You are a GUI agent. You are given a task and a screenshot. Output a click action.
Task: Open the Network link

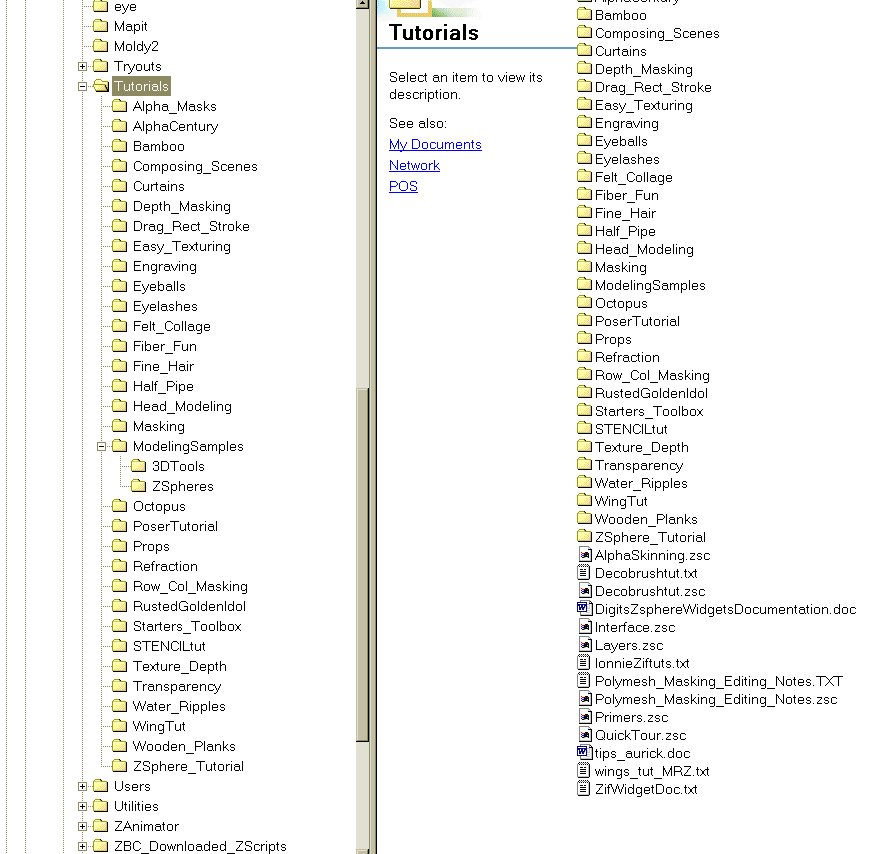click(x=414, y=166)
